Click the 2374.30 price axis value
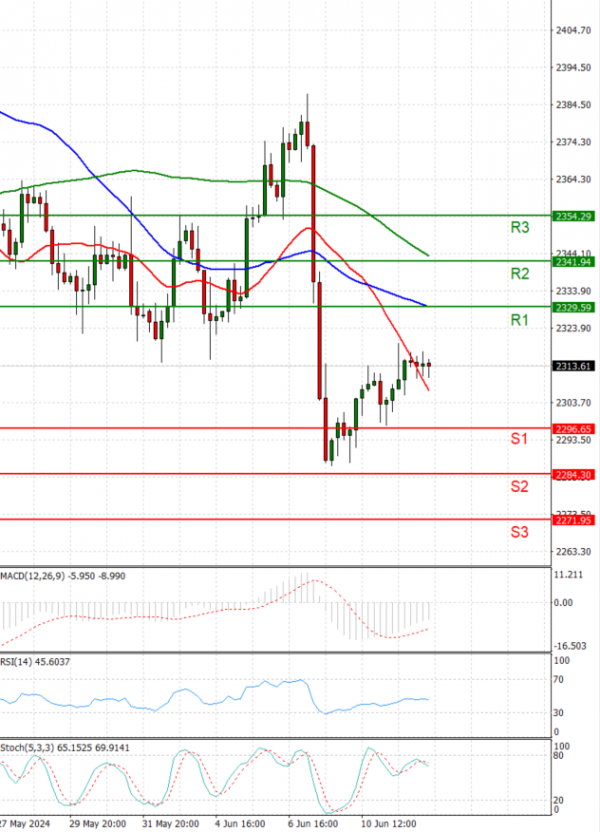600x832 pixels. pos(573,142)
